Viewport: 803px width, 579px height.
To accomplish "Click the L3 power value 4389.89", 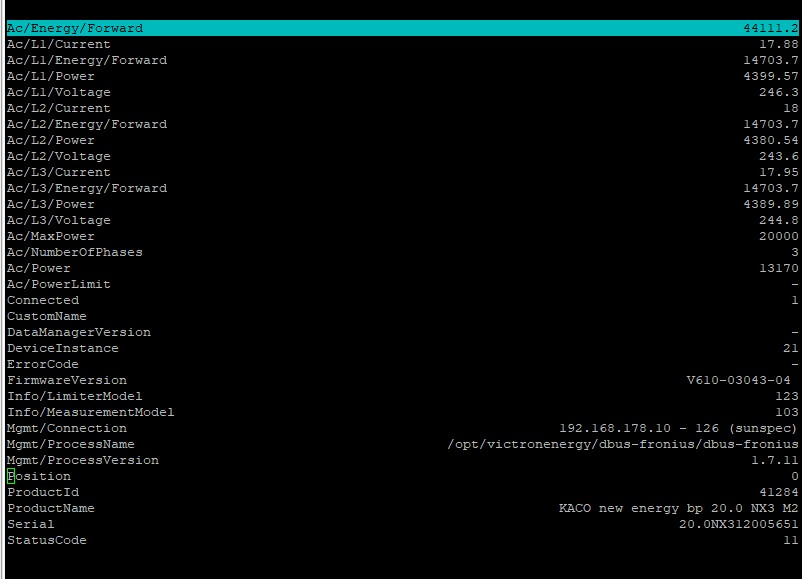I will [771, 204].
